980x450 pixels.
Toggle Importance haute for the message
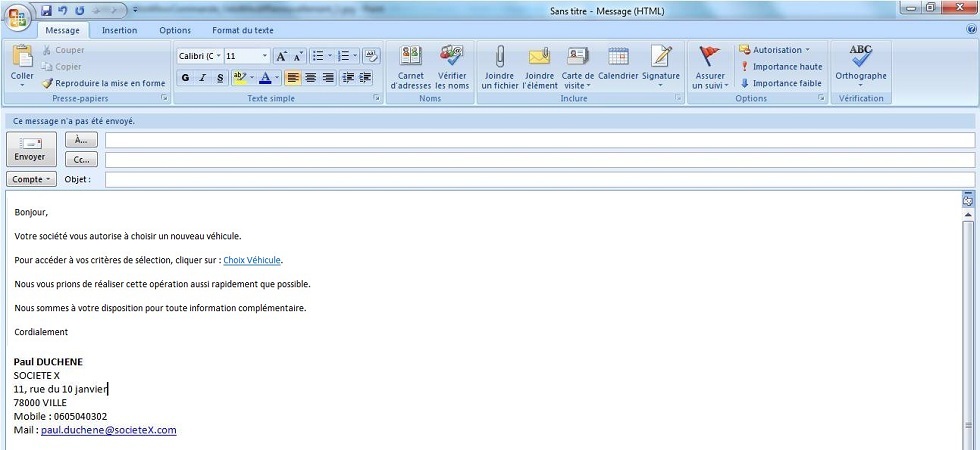780,67
